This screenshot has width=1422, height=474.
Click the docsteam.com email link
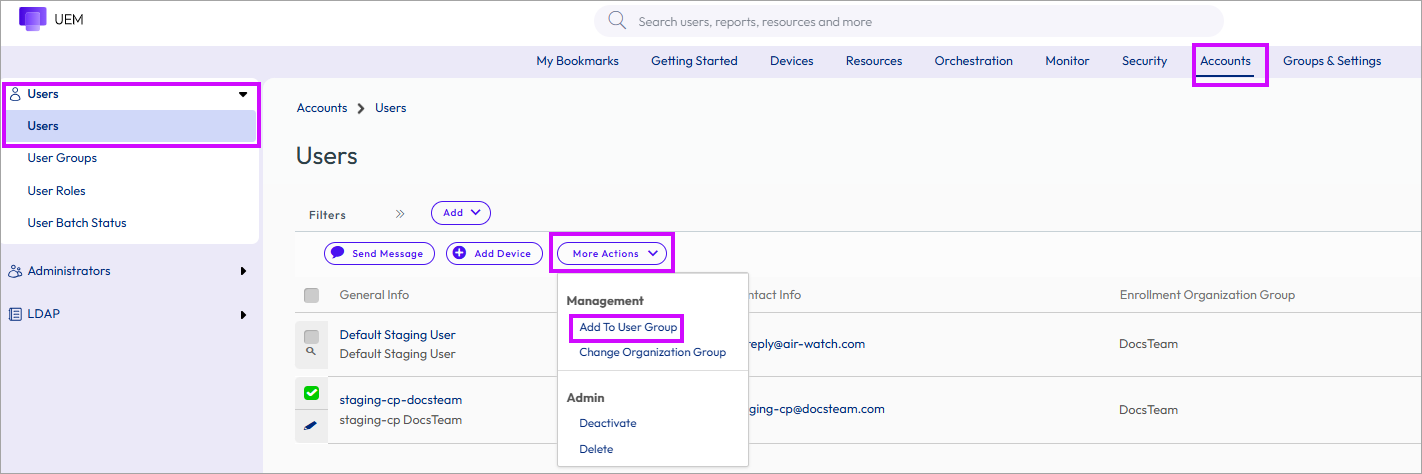(817, 408)
